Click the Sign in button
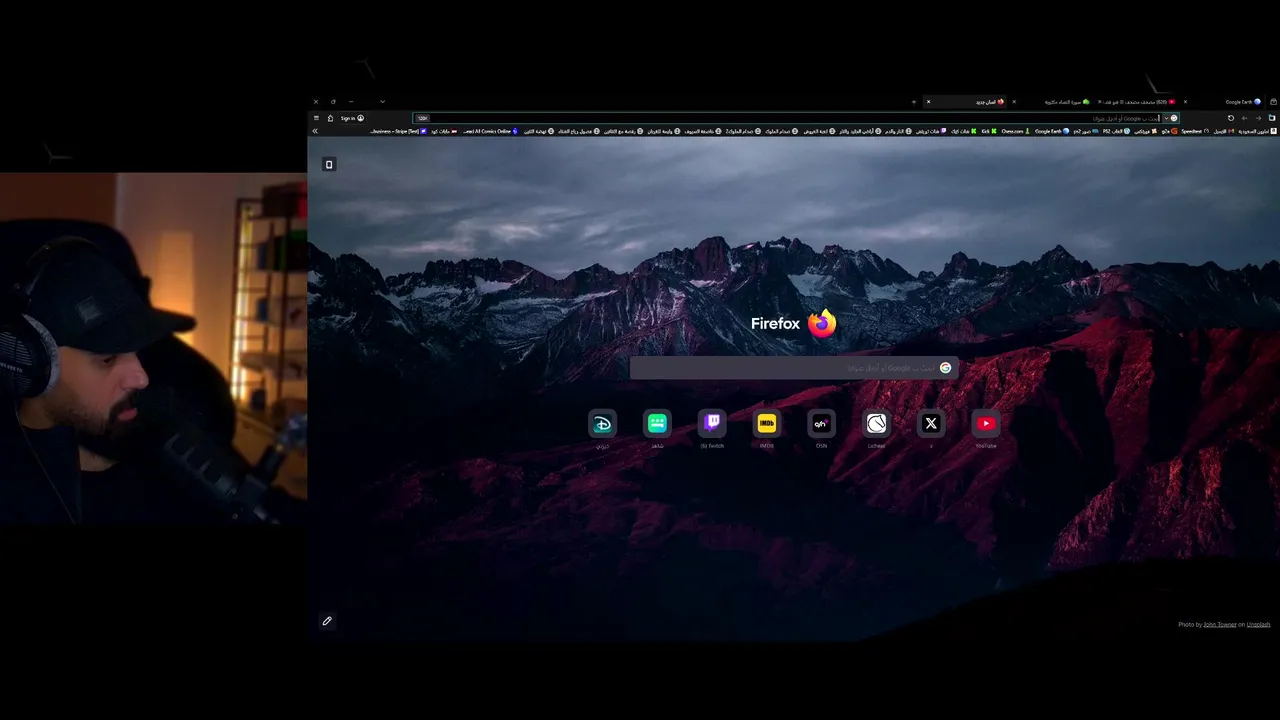The image size is (1280, 720). click(352, 118)
